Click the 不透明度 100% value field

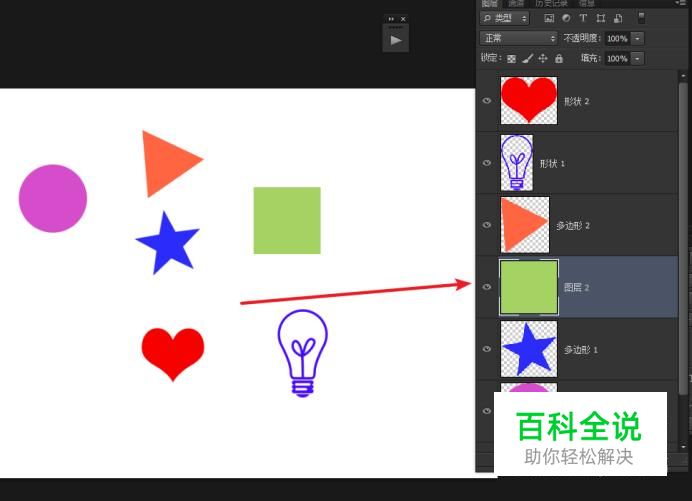click(617, 38)
